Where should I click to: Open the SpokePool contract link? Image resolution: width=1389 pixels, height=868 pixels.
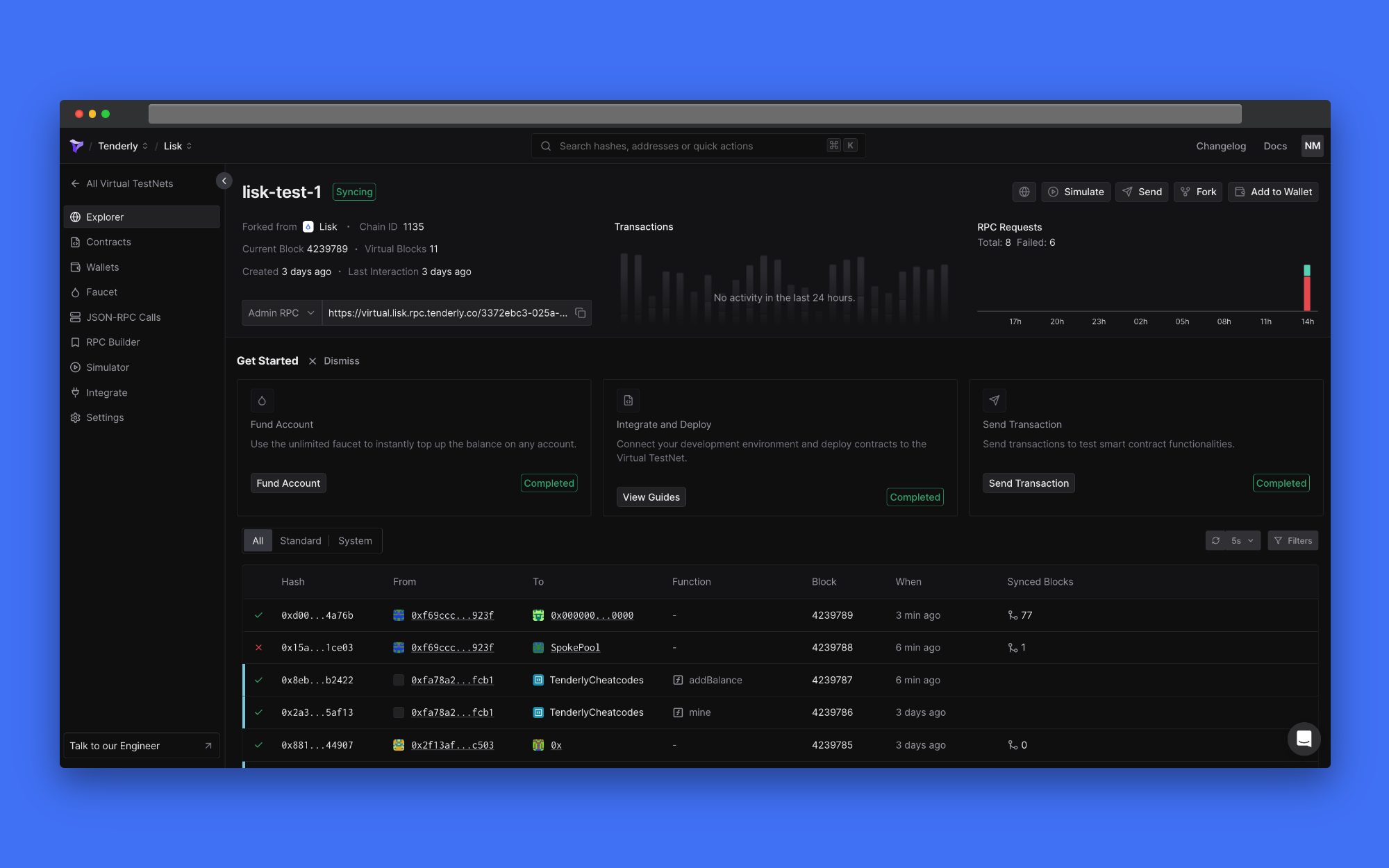(x=574, y=647)
